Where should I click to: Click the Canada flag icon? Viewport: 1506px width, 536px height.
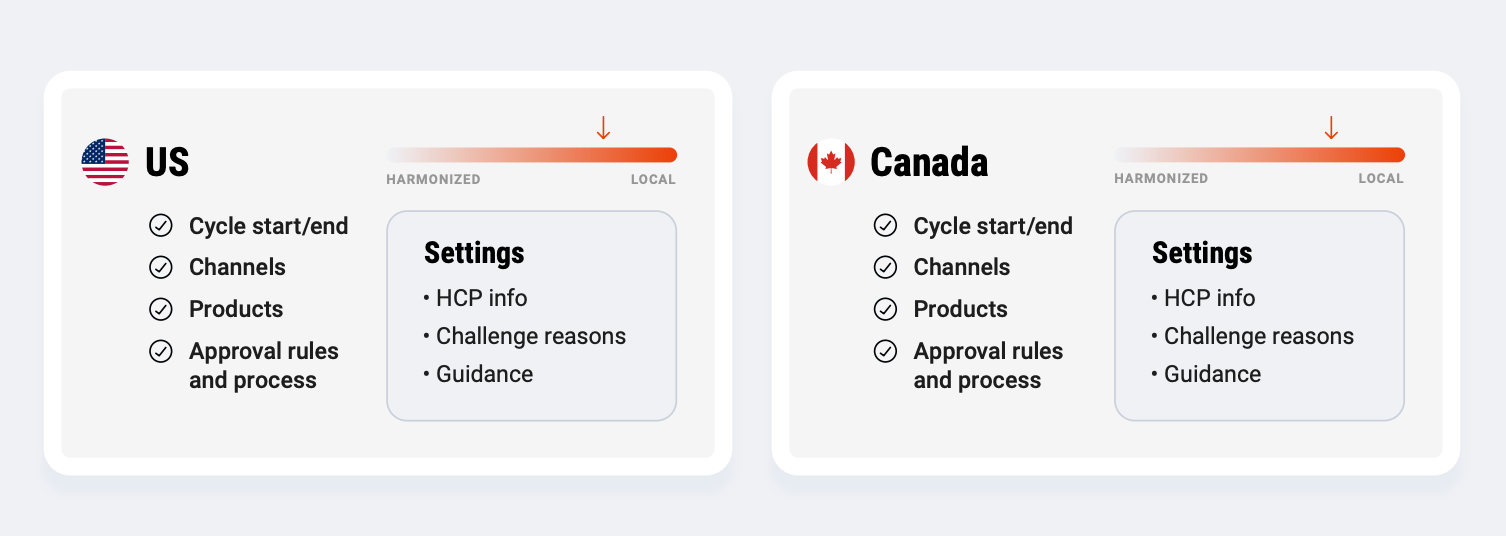click(831, 162)
